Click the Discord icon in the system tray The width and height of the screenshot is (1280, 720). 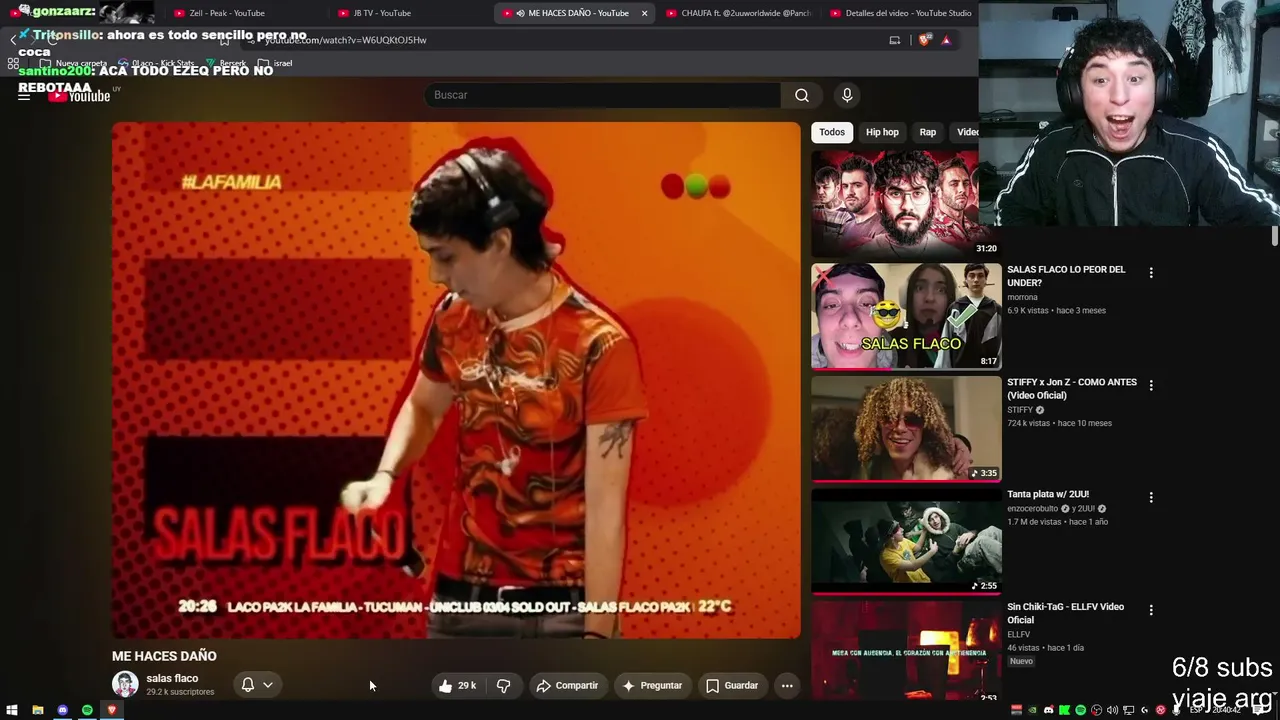pos(1048,710)
